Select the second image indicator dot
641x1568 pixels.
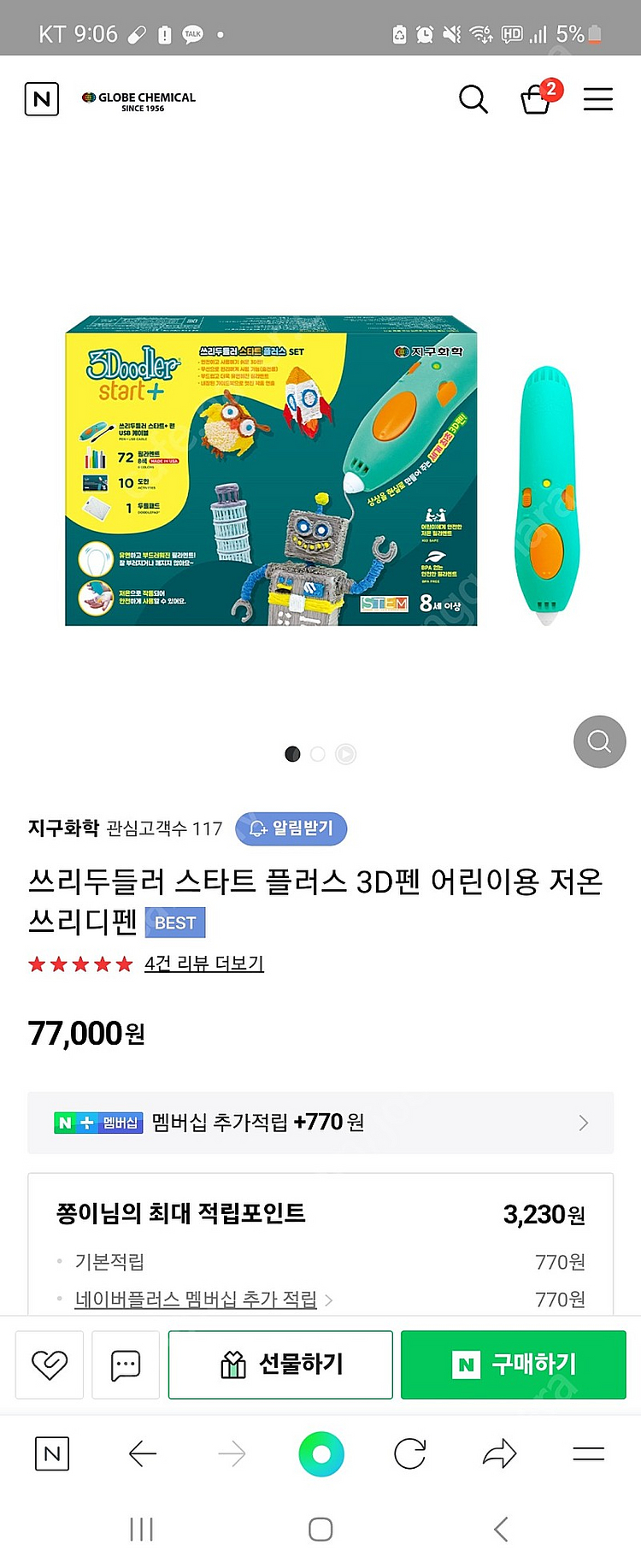coord(318,754)
